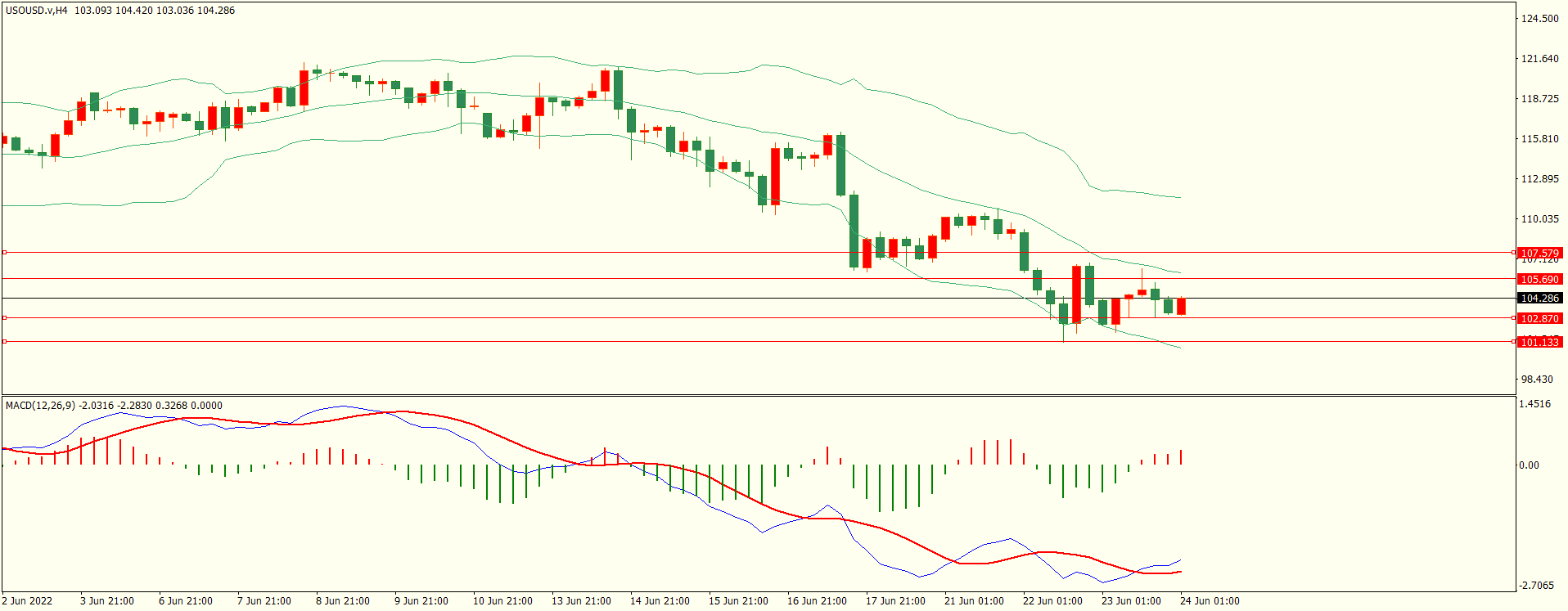This screenshot has width=1568, height=611.
Task: Click the most recent red candlestick
Action: point(1181,306)
